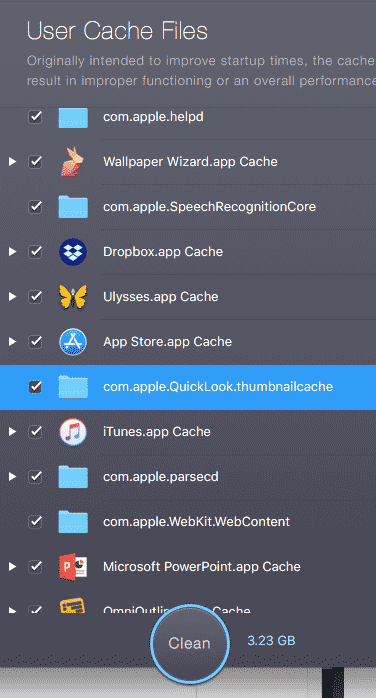Select the Wallpaper Wizard.app Cache label
The image size is (376, 698).
click(x=190, y=162)
